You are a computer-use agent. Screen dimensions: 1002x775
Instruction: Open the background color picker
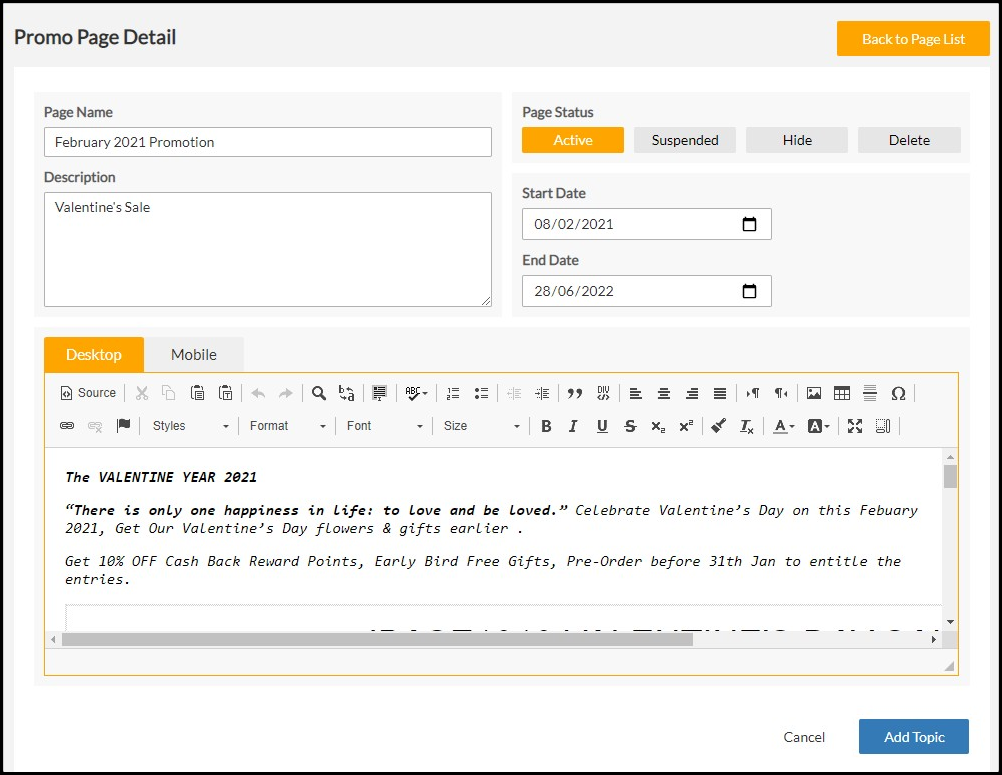[819, 426]
